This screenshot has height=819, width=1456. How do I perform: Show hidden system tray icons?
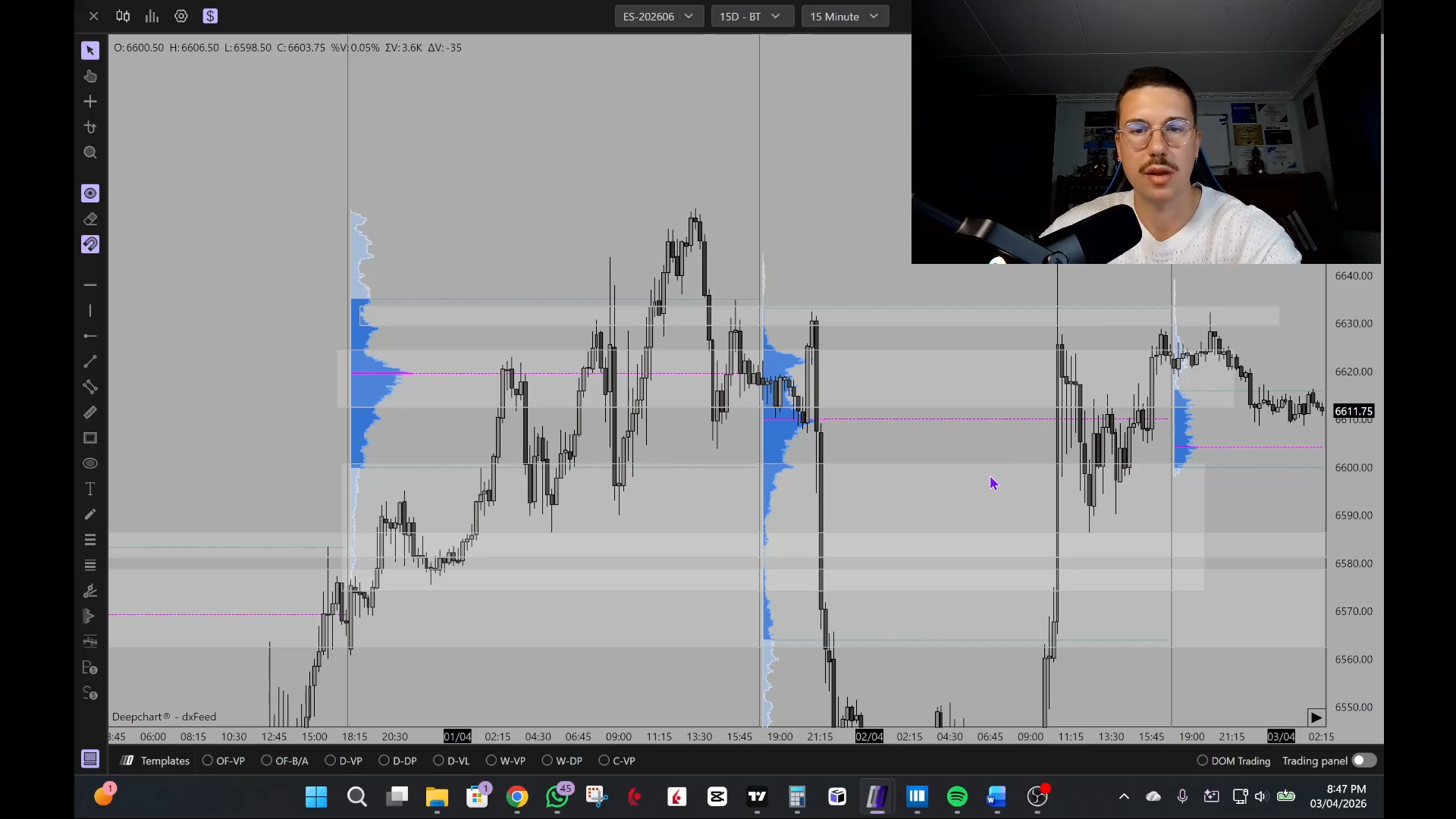coord(1124,796)
